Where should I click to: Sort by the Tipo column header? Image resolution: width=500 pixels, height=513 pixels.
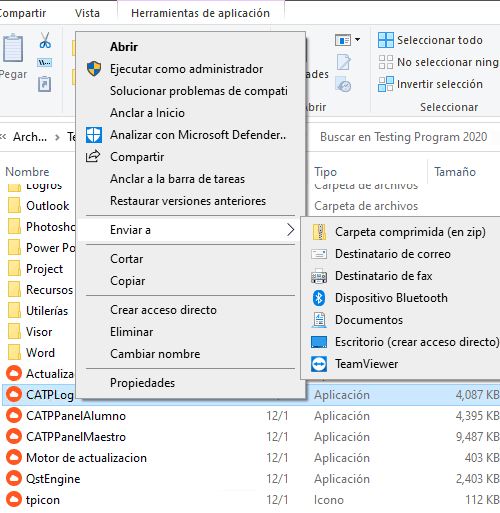pyautogui.click(x=325, y=172)
